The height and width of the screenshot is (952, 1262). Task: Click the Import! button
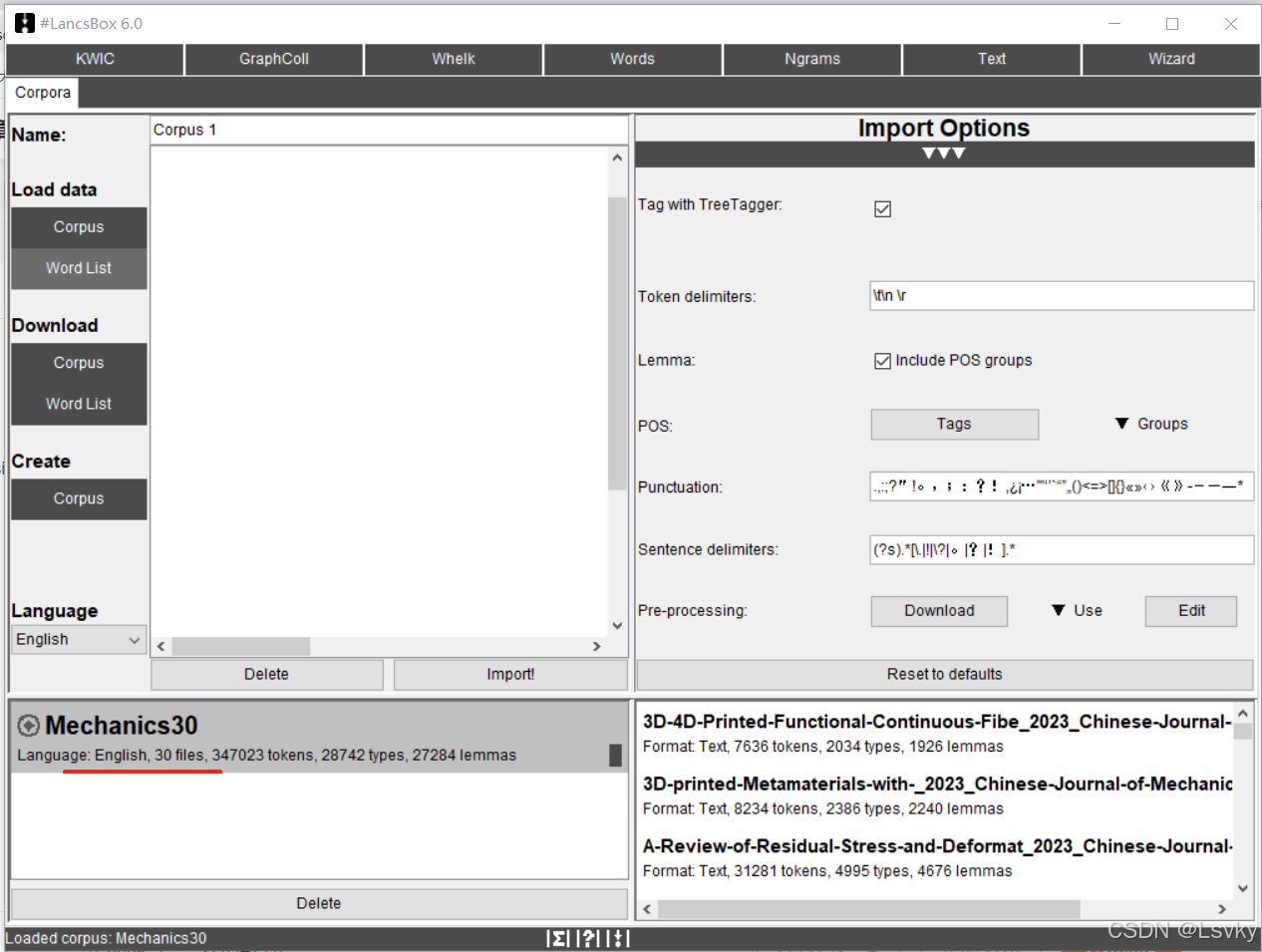(x=510, y=675)
